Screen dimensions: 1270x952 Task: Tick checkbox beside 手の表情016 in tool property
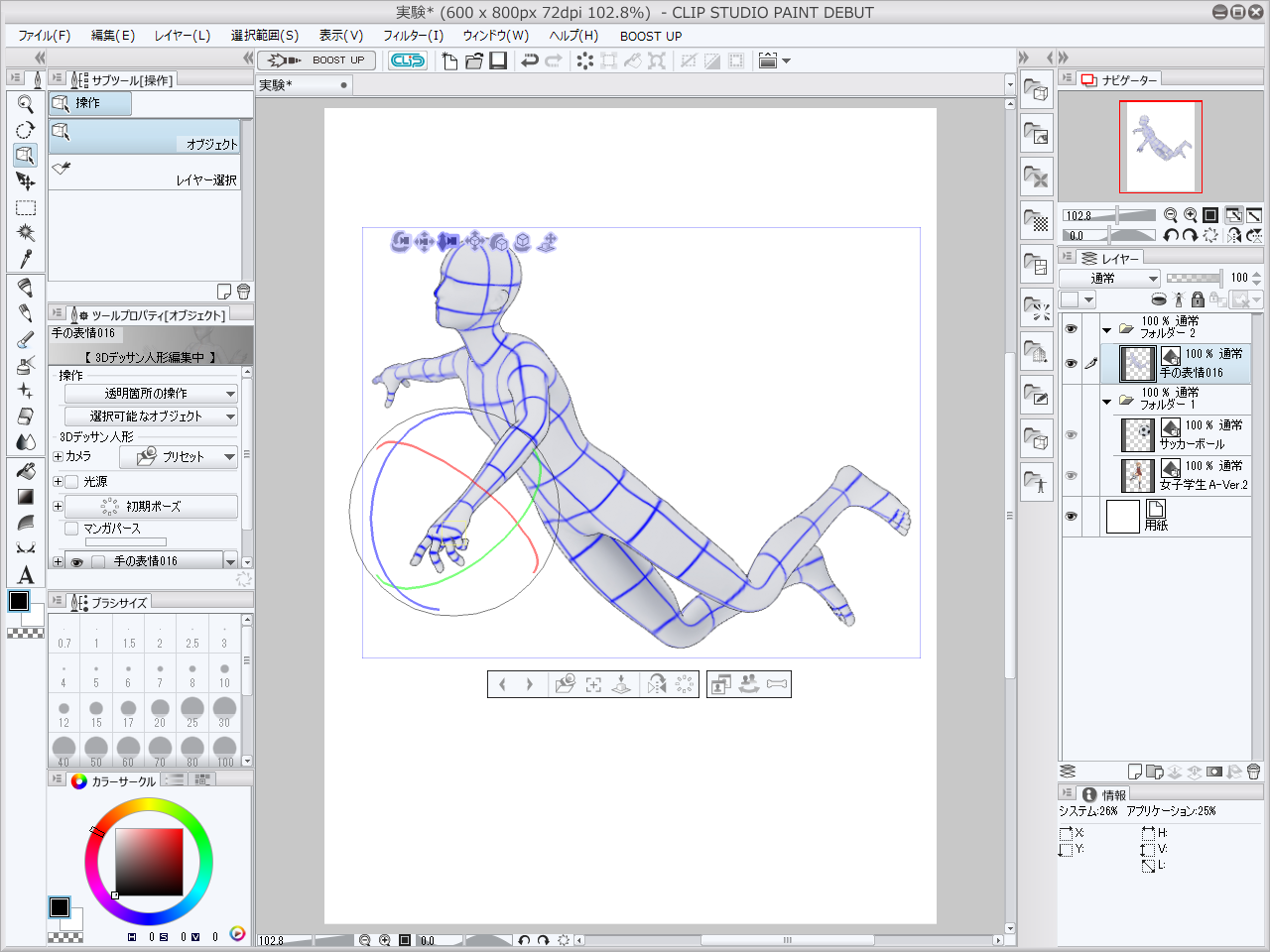pos(97,562)
